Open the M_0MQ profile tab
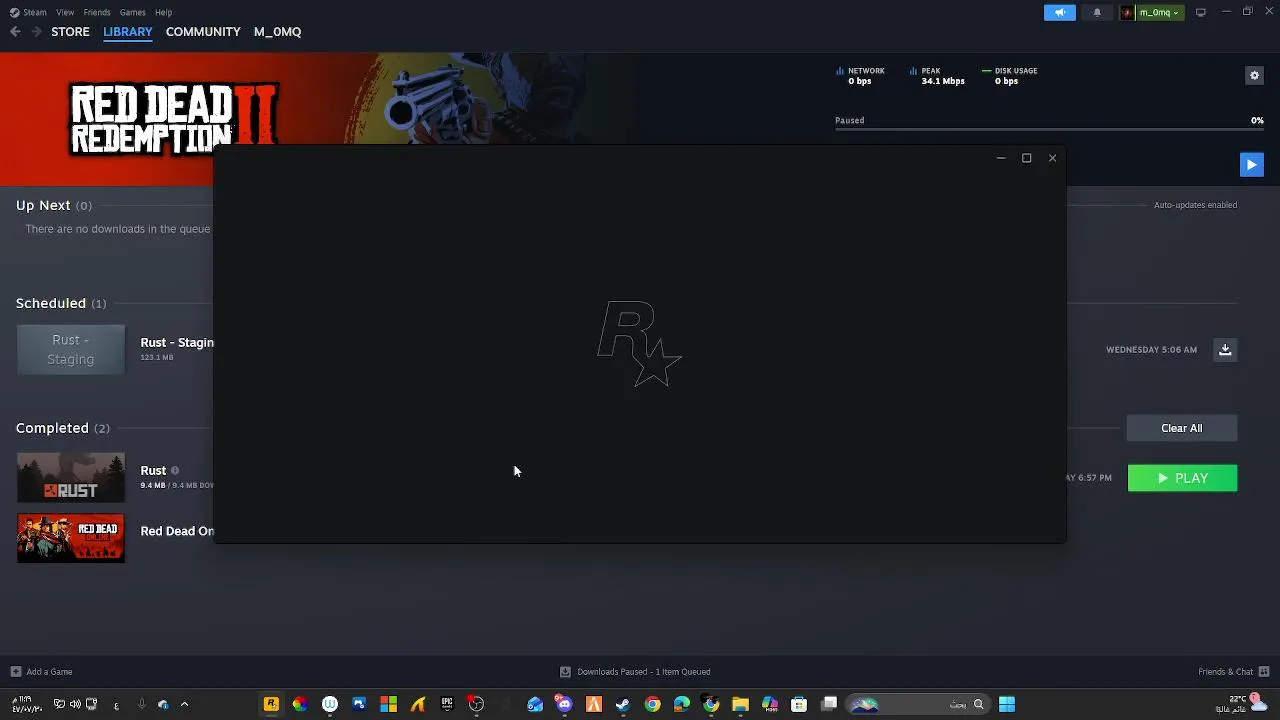The image size is (1280, 720). pos(277,32)
